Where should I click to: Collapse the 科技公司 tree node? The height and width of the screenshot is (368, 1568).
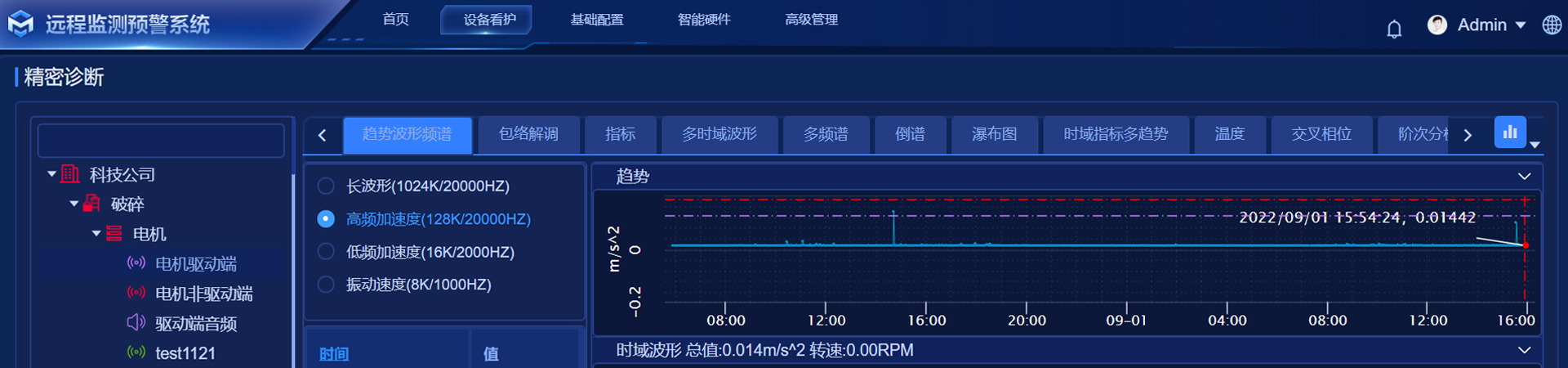(x=52, y=174)
